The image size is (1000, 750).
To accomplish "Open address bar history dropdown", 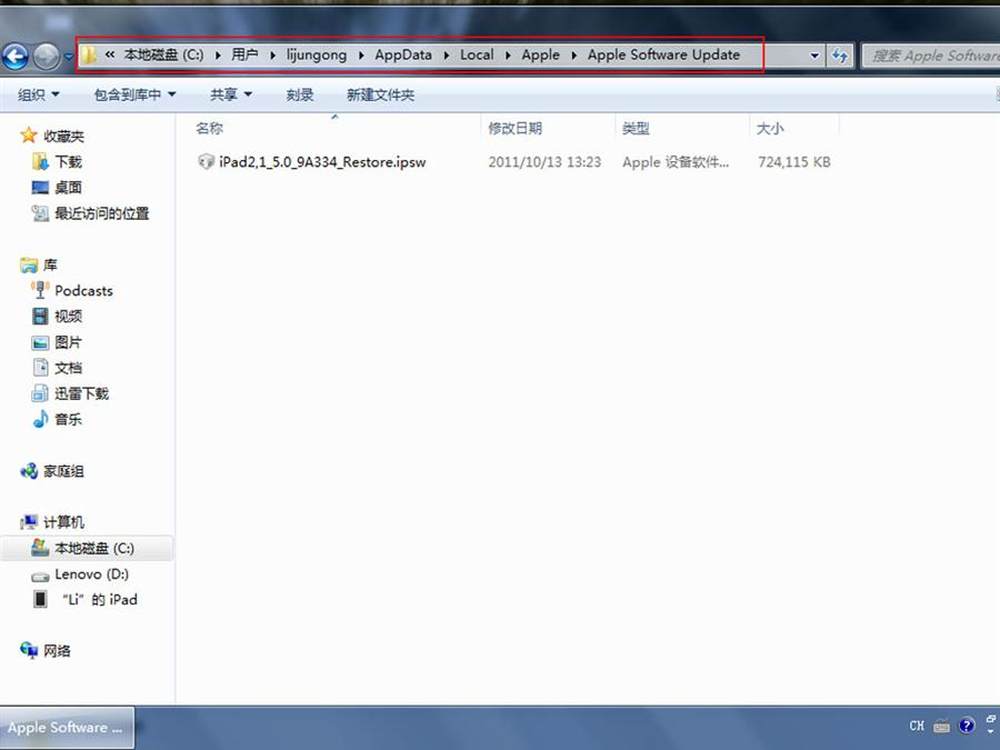I will click(x=814, y=55).
